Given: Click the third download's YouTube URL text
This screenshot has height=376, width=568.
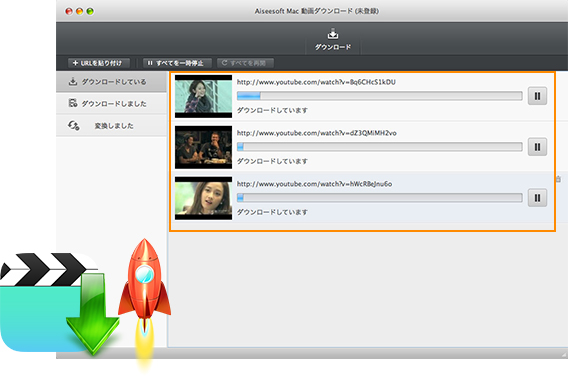Looking at the screenshot, I should (x=314, y=184).
